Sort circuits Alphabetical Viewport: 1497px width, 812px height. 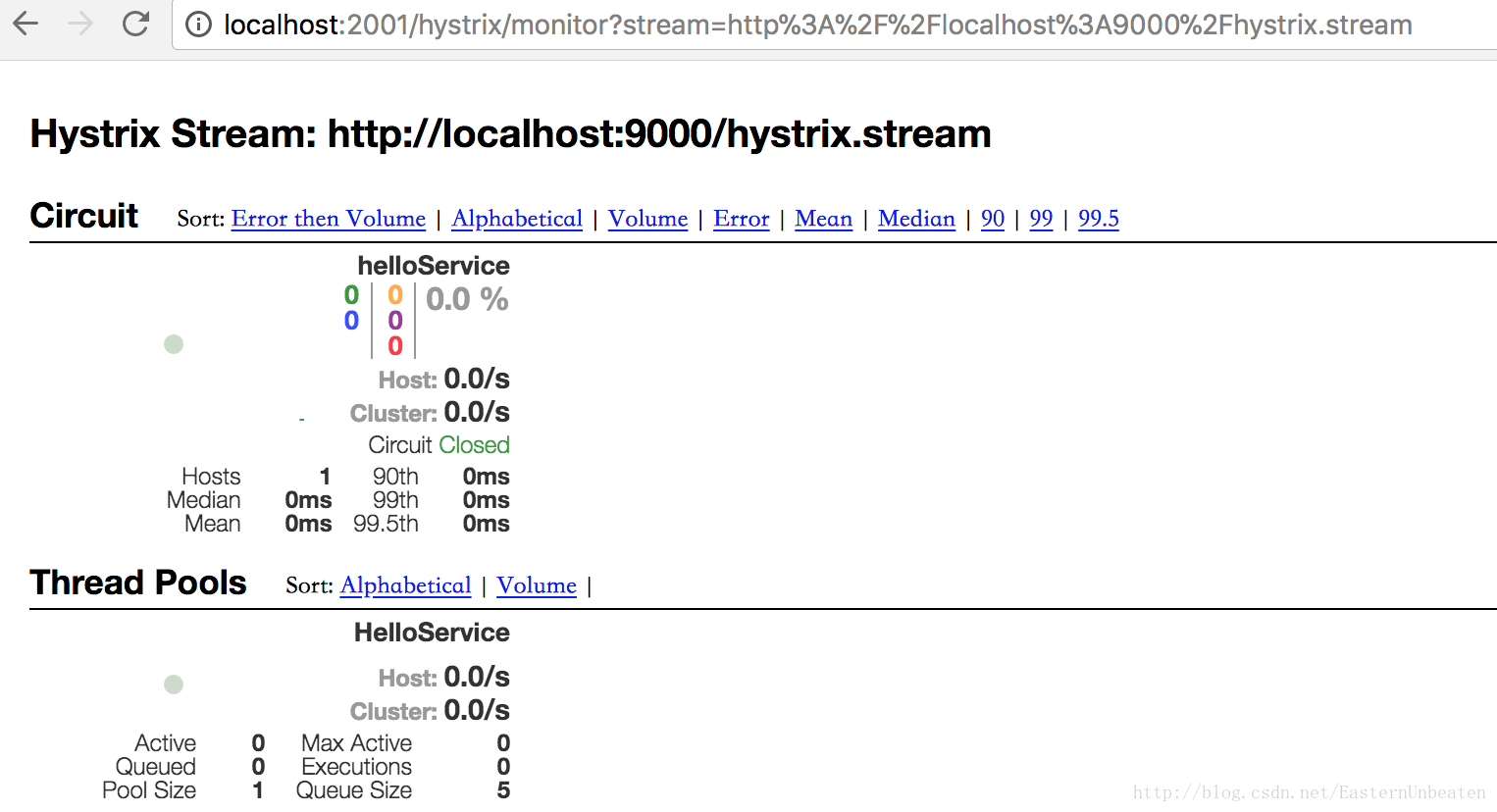coord(517,219)
